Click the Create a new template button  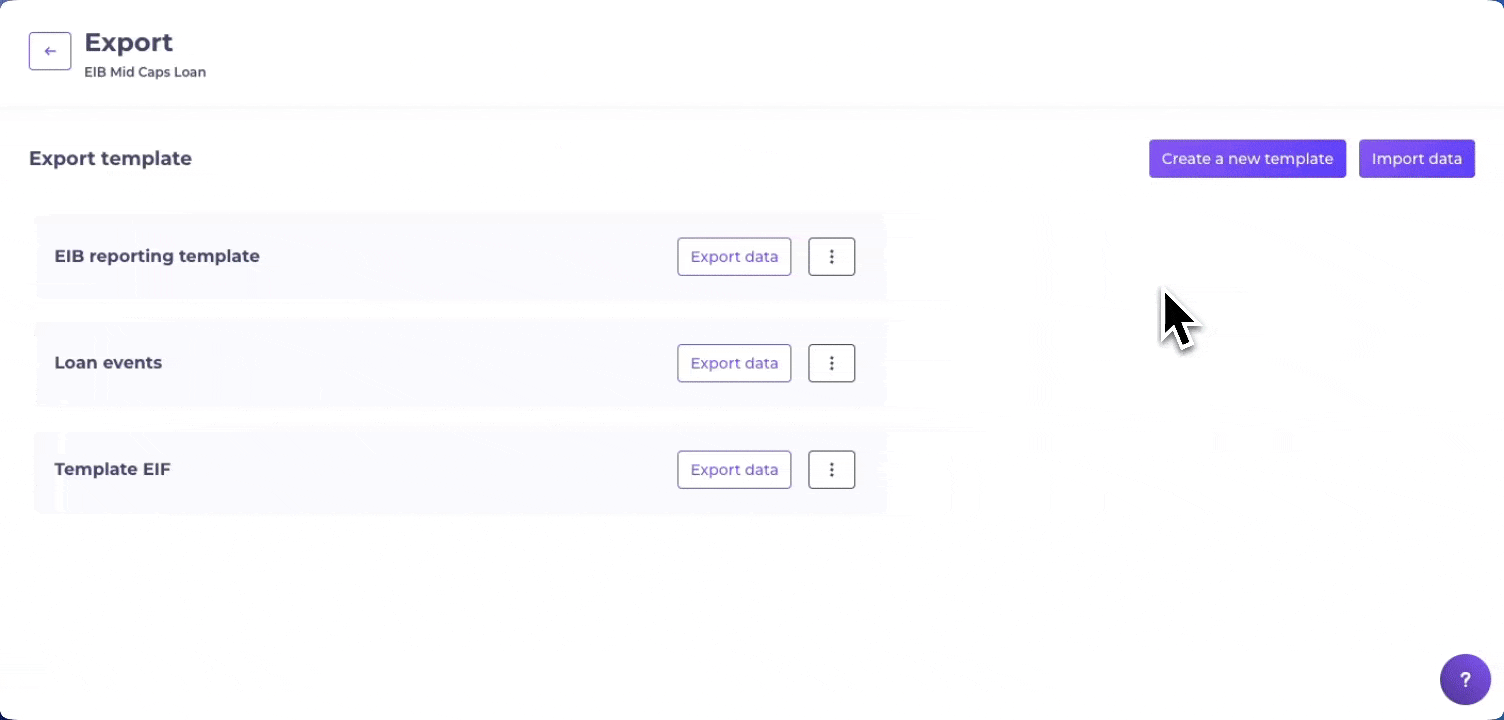pyautogui.click(x=1247, y=158)
